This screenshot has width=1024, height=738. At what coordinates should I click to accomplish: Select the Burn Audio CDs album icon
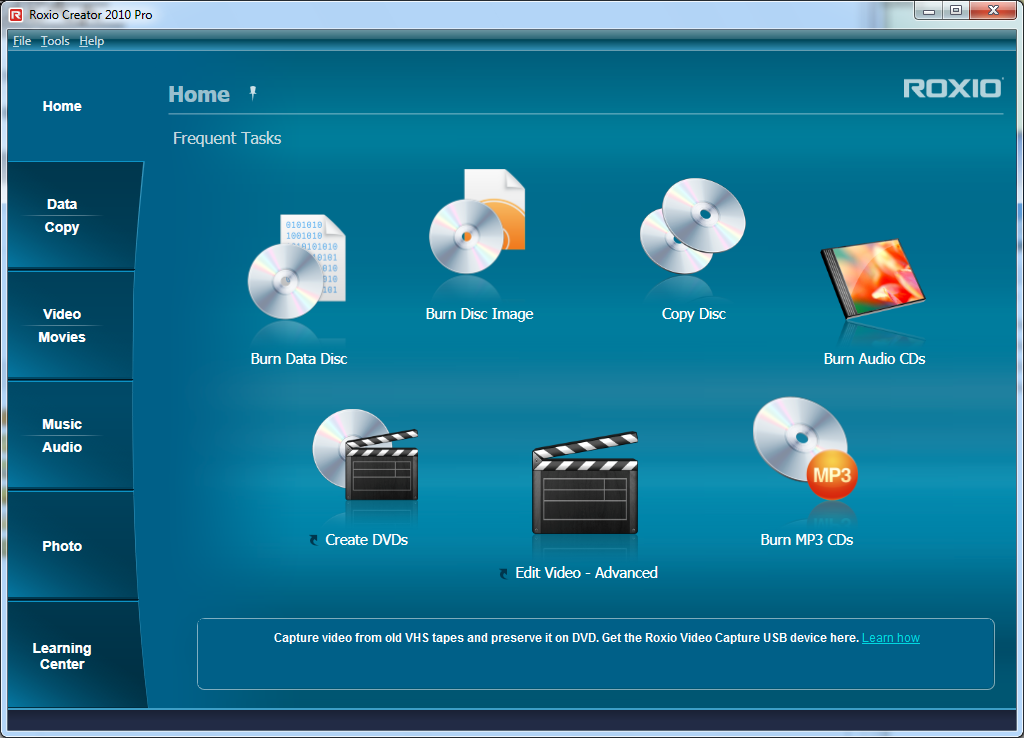(873, 282)
